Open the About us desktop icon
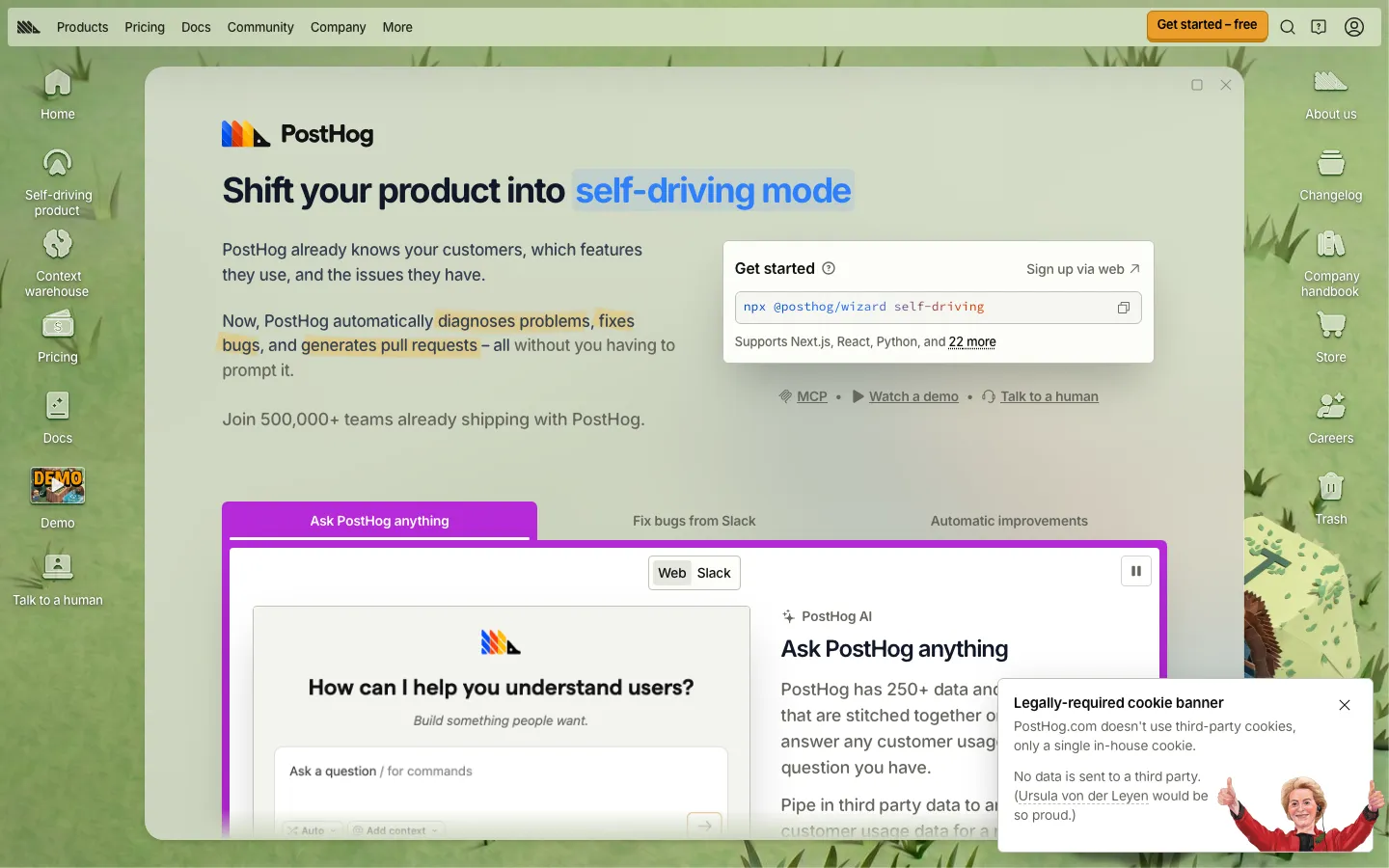The image size is (1389, 868). click(x=1331, y=95)
